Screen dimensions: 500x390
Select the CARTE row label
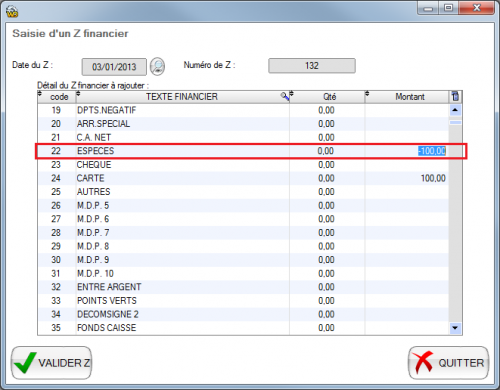pyautogui.click(x=90, y=178)
